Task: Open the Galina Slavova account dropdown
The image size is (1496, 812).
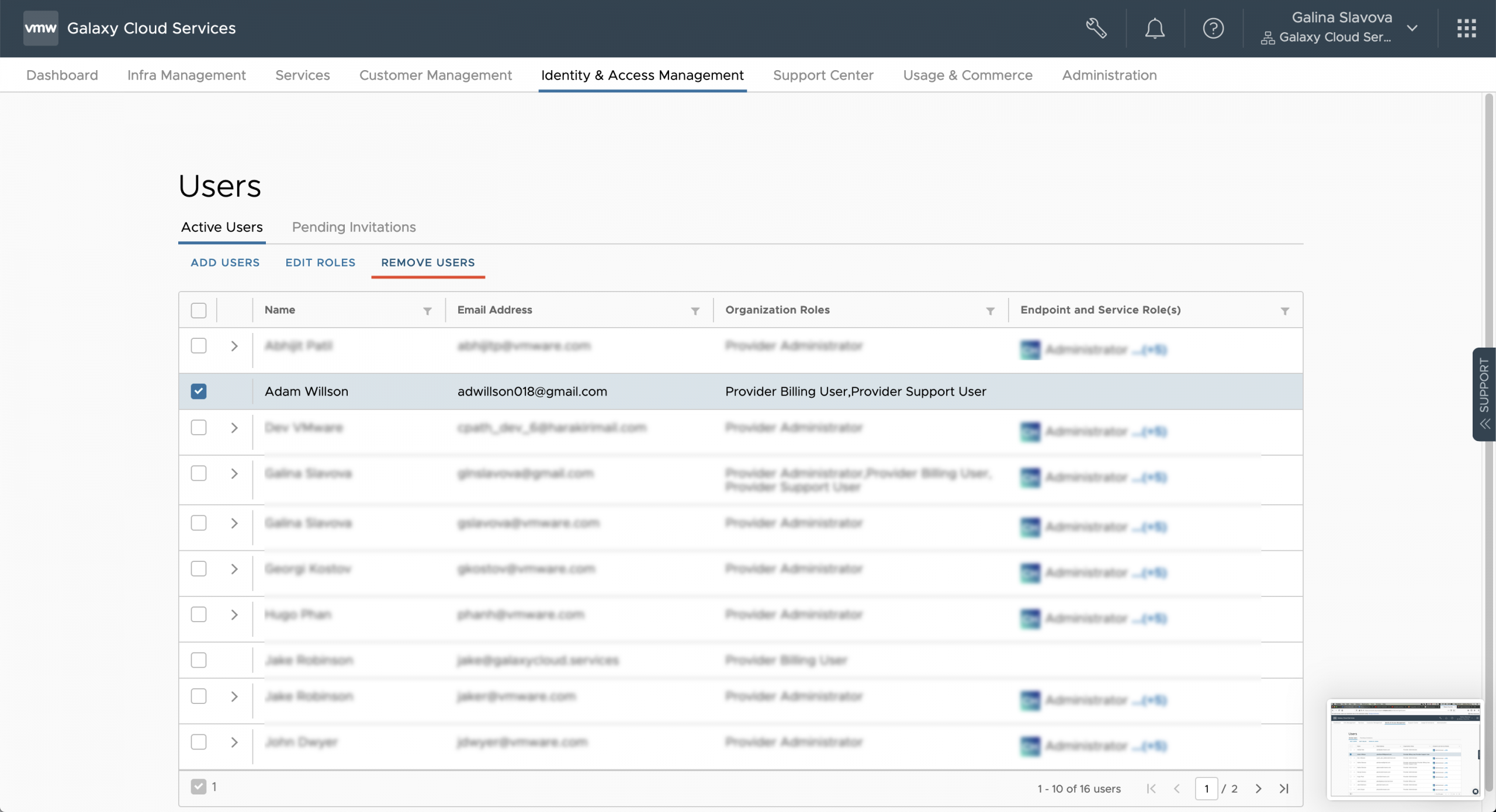Action: coord(1412,28)
